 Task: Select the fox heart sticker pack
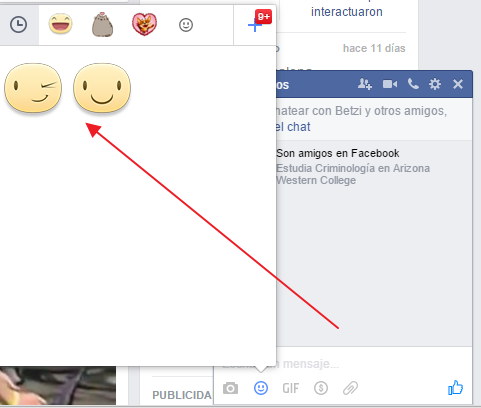coord(144,24)
